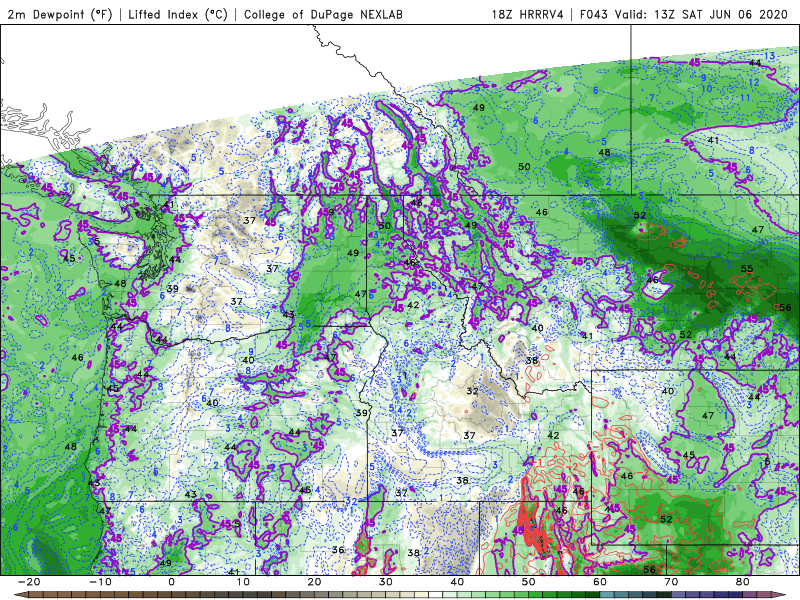Click the blue 12 lifted index contour label

754,83
